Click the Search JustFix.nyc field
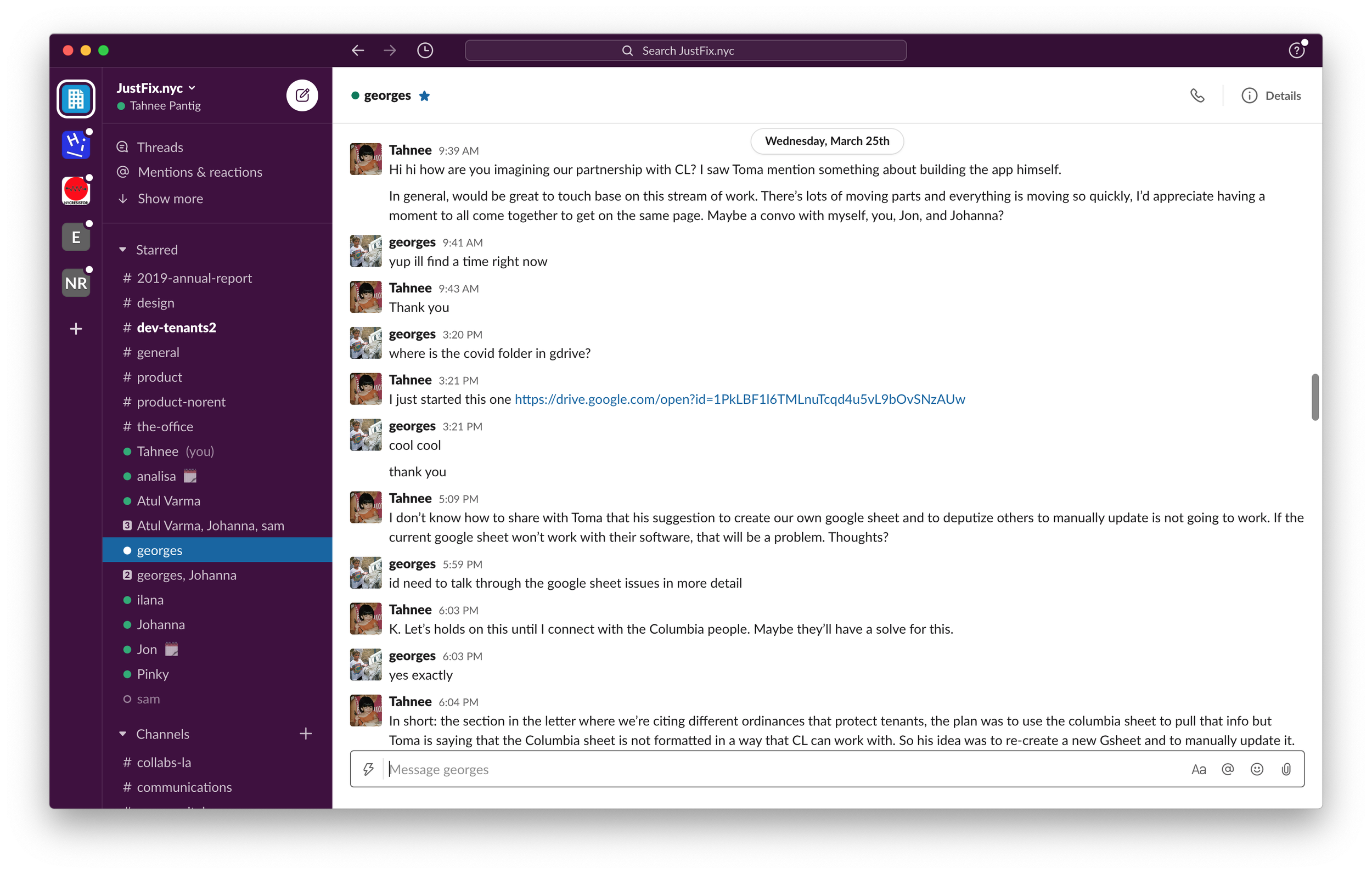Screen dimensions: 1372x874 685,50
